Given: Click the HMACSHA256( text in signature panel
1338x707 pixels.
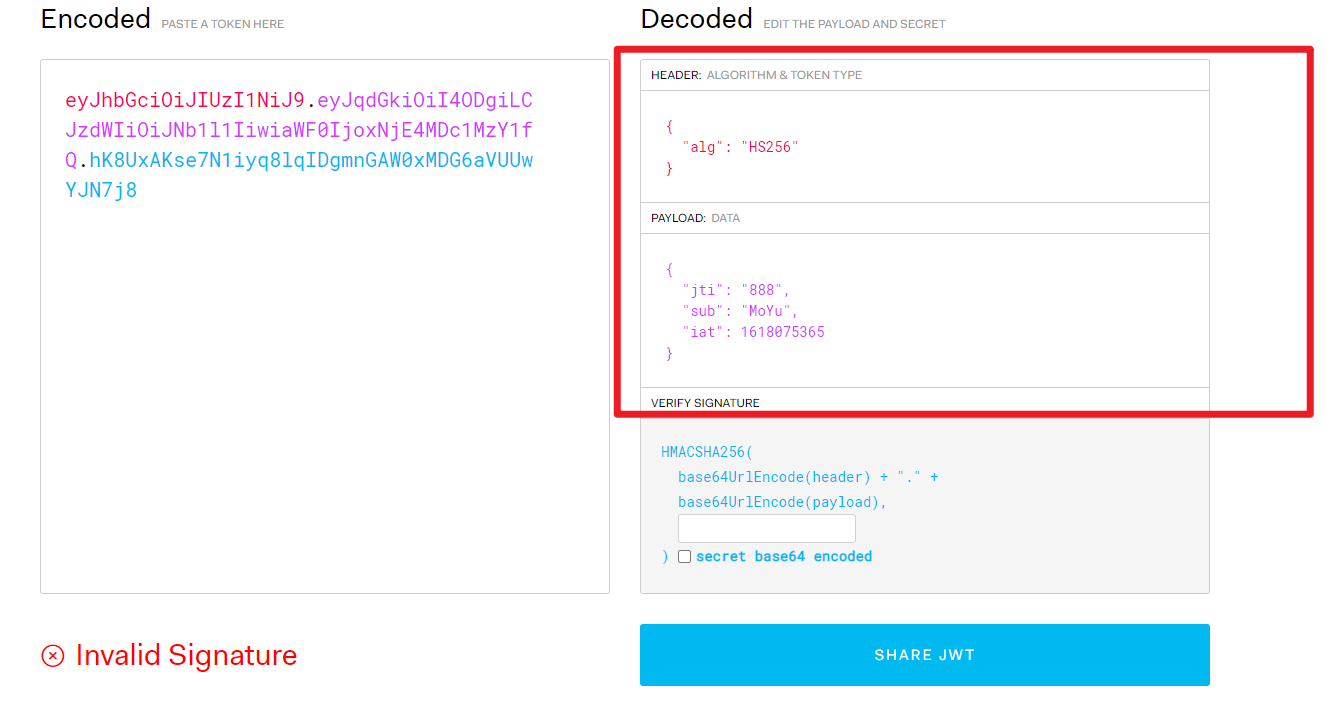Looking at the screenshot, I should [x=707, y=452].
